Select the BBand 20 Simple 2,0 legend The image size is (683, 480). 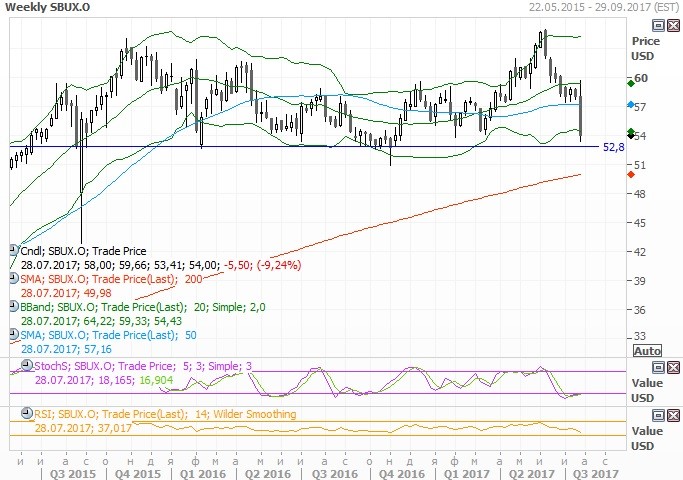coord(143,307)
